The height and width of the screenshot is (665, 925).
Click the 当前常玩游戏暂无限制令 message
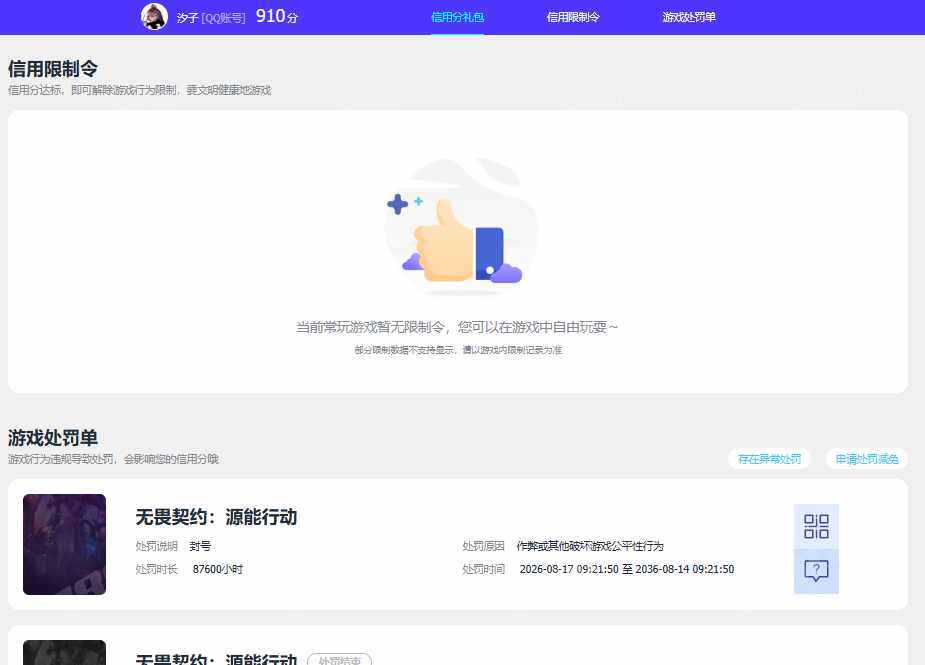[x=457, y=326]
